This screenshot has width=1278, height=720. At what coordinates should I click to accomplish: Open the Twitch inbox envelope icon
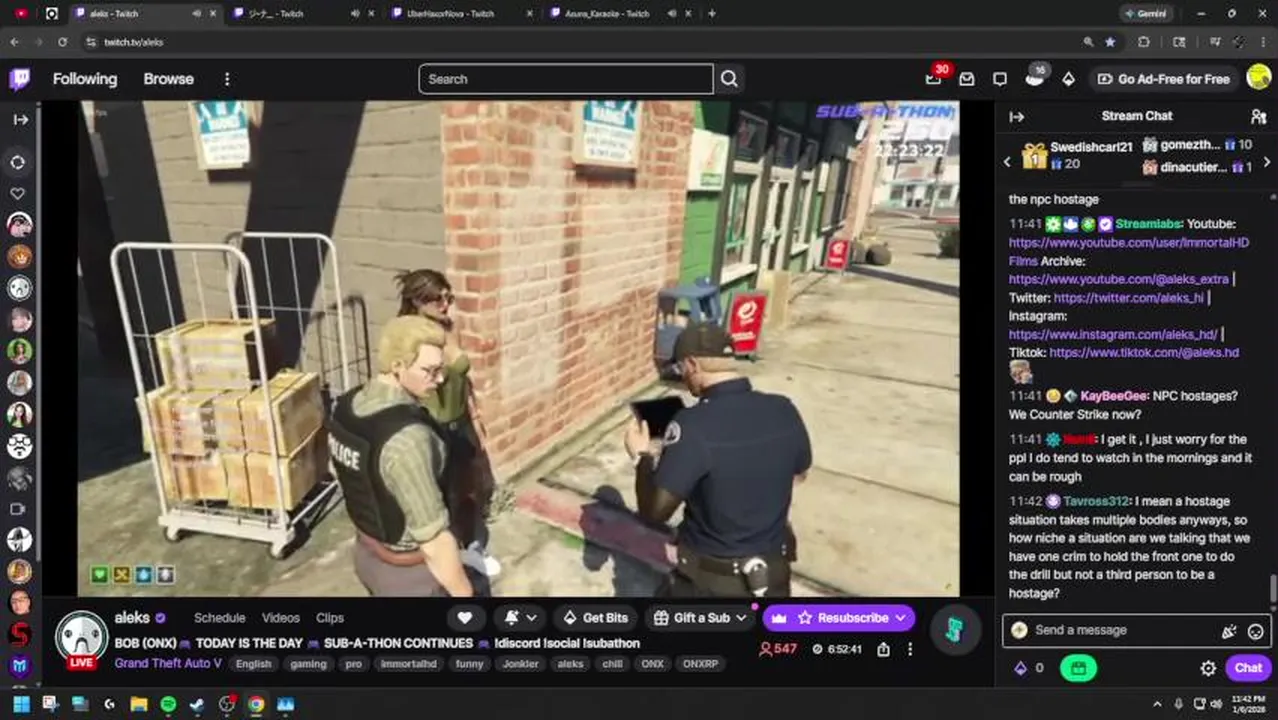coord(967,79)
